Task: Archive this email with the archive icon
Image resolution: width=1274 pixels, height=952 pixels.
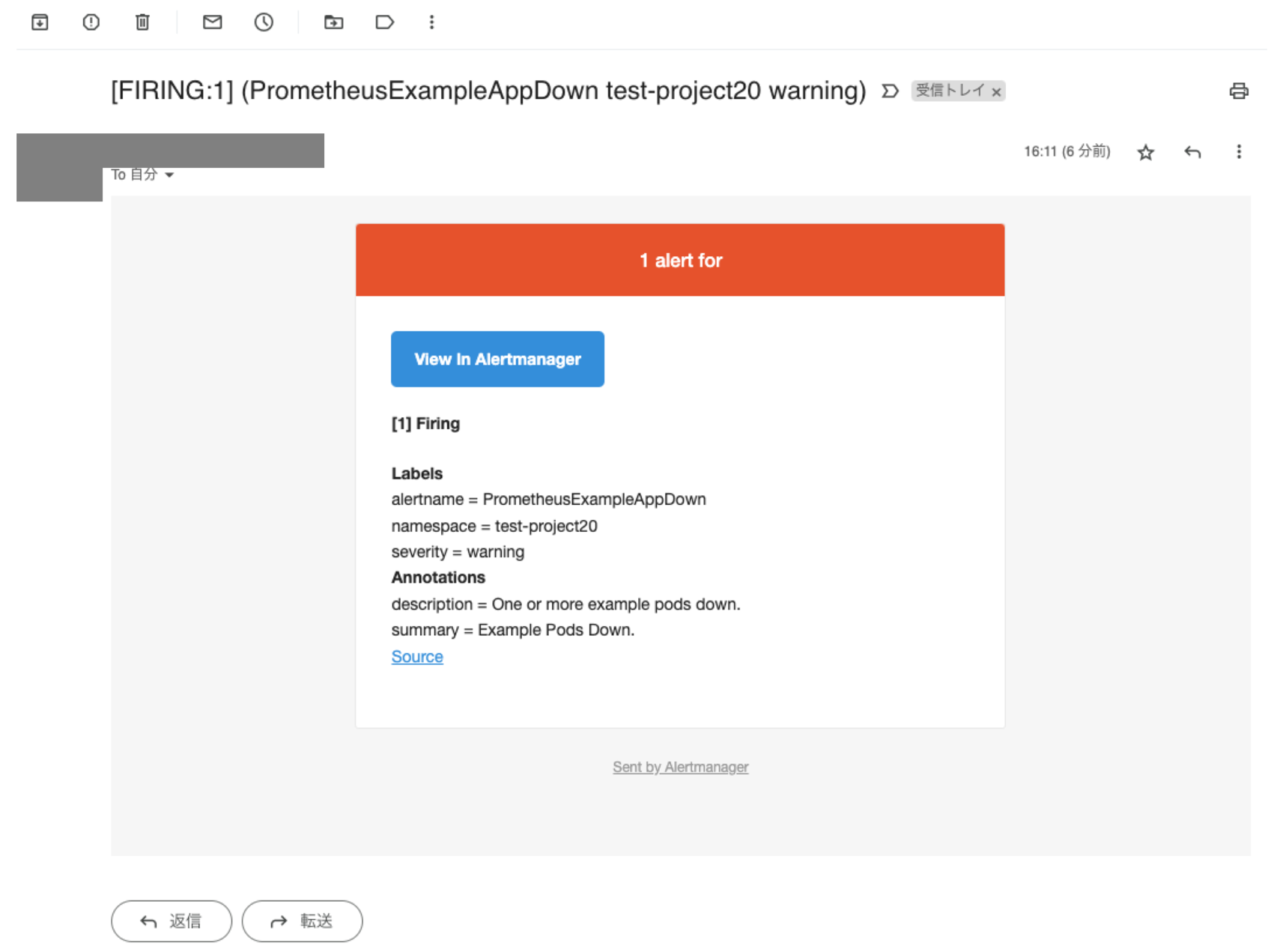Action: coord(40,22)
